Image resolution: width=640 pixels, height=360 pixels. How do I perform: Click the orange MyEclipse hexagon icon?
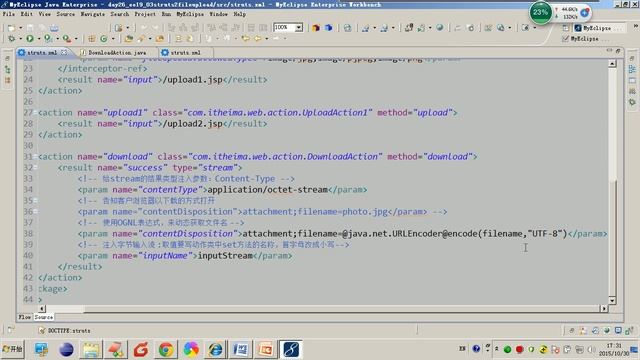click(316, 28)
